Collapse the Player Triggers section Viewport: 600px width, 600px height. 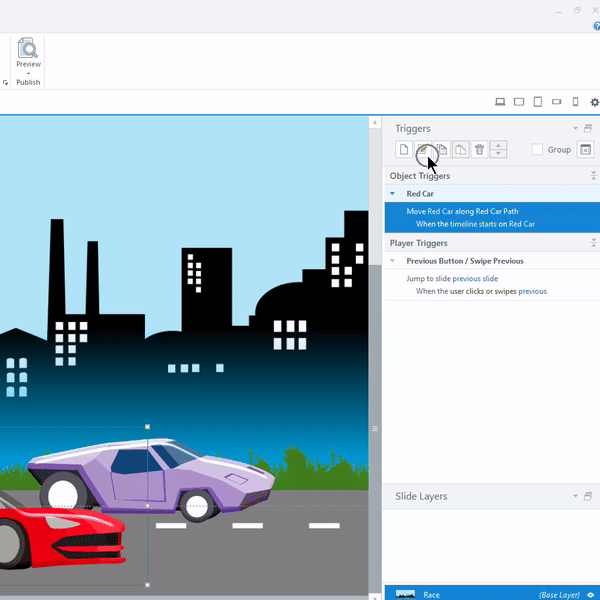click(593, 243)
